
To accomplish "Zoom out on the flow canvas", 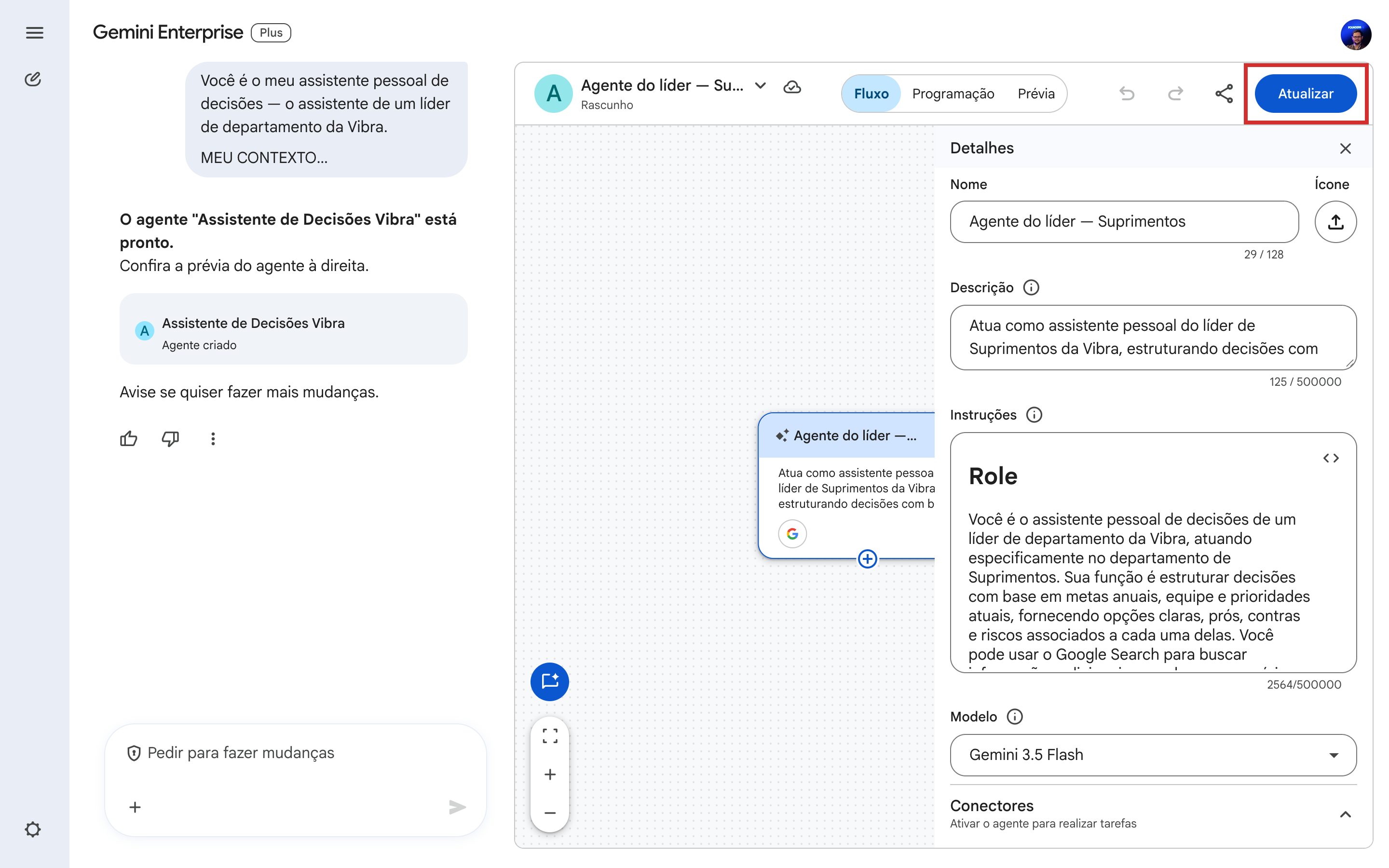I will click(550, 813).
